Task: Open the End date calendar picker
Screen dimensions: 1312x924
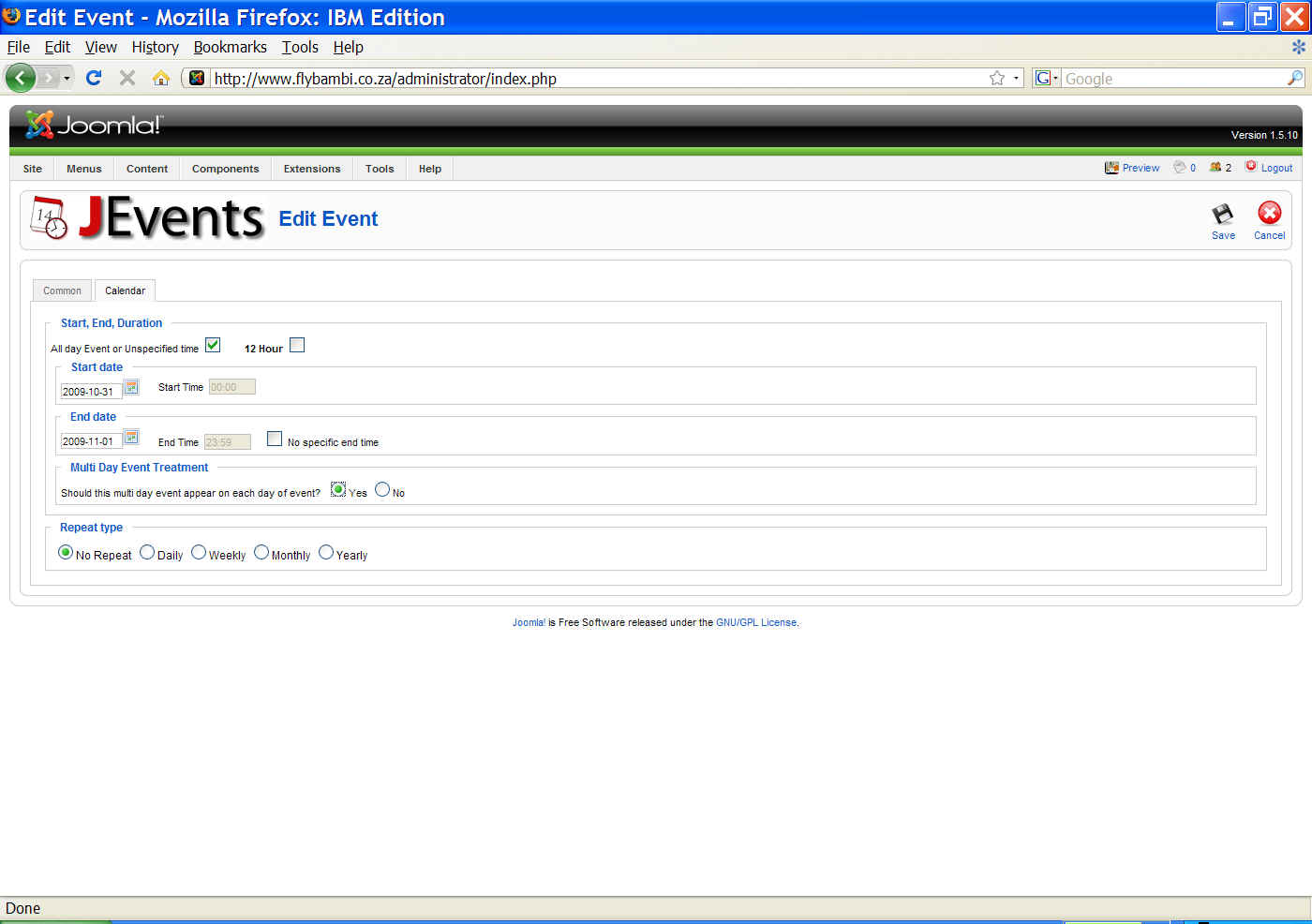Action: point(132,437)
